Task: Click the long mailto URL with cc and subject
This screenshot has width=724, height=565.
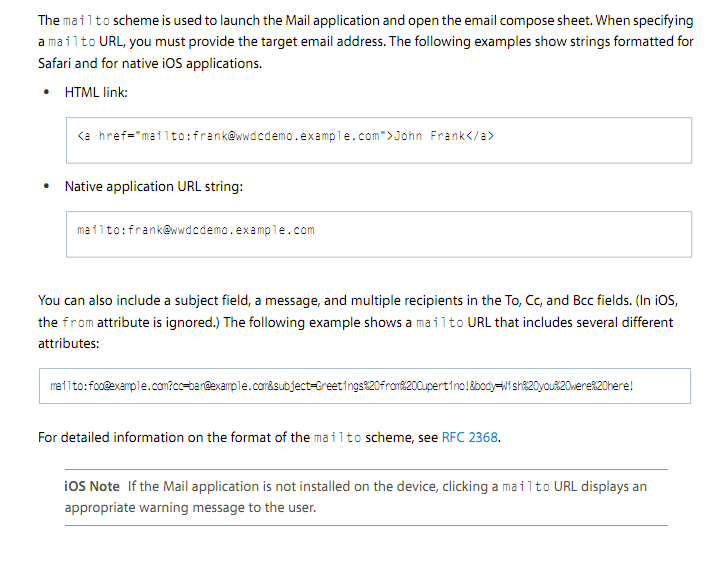Action: tap(341, 386)
